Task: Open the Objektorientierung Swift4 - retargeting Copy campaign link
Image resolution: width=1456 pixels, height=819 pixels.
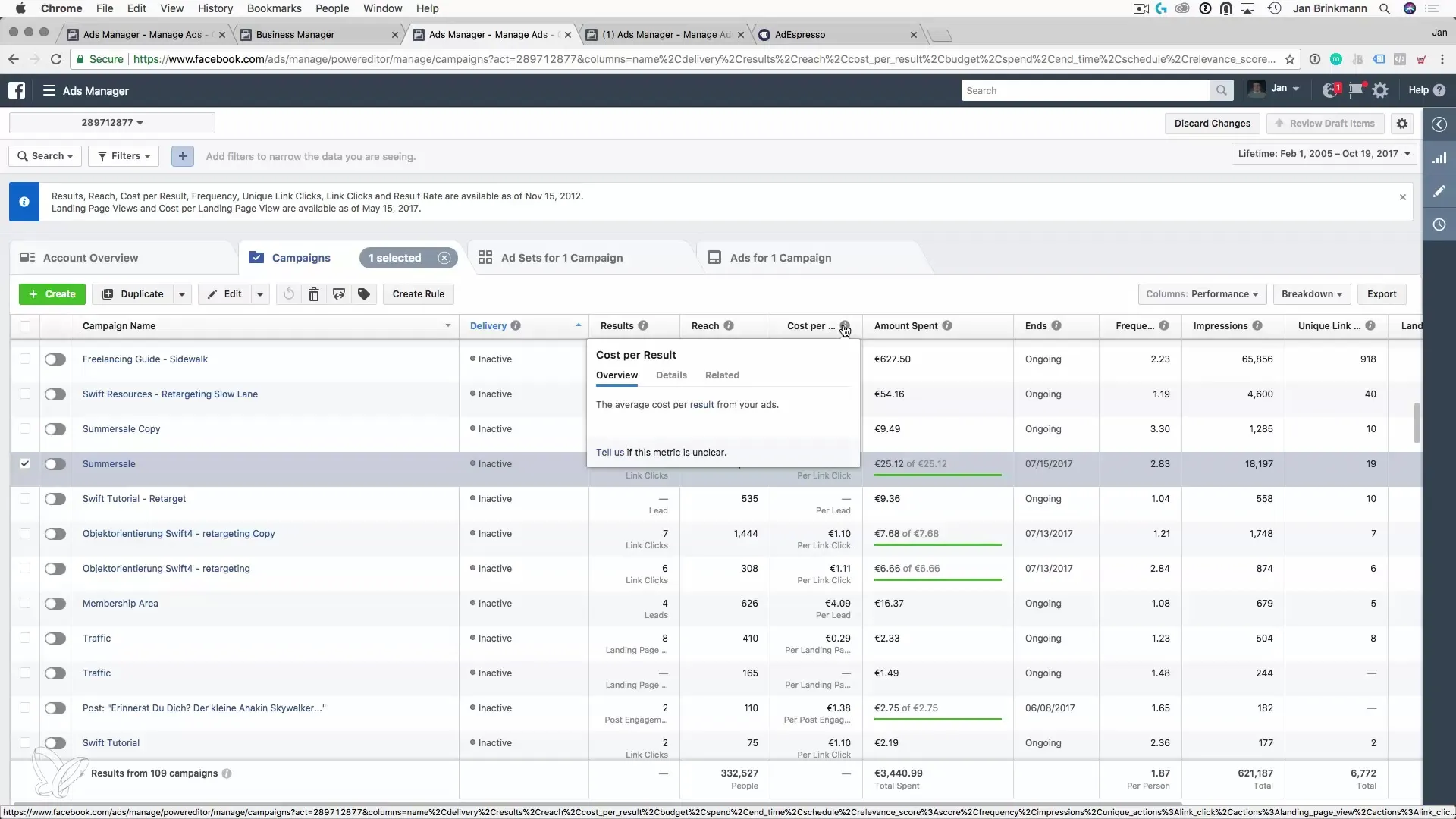Action: coord(179,534)
